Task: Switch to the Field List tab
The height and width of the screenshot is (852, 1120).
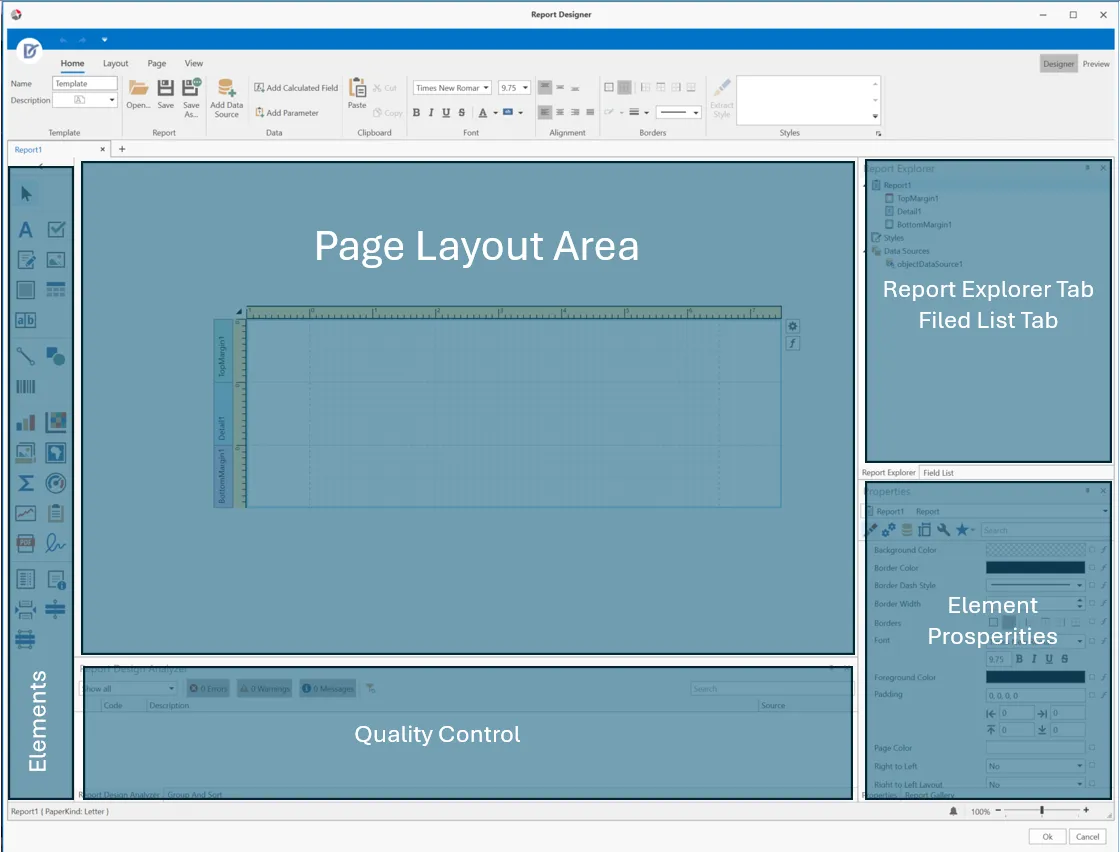Action: click(x=938, y=473)
